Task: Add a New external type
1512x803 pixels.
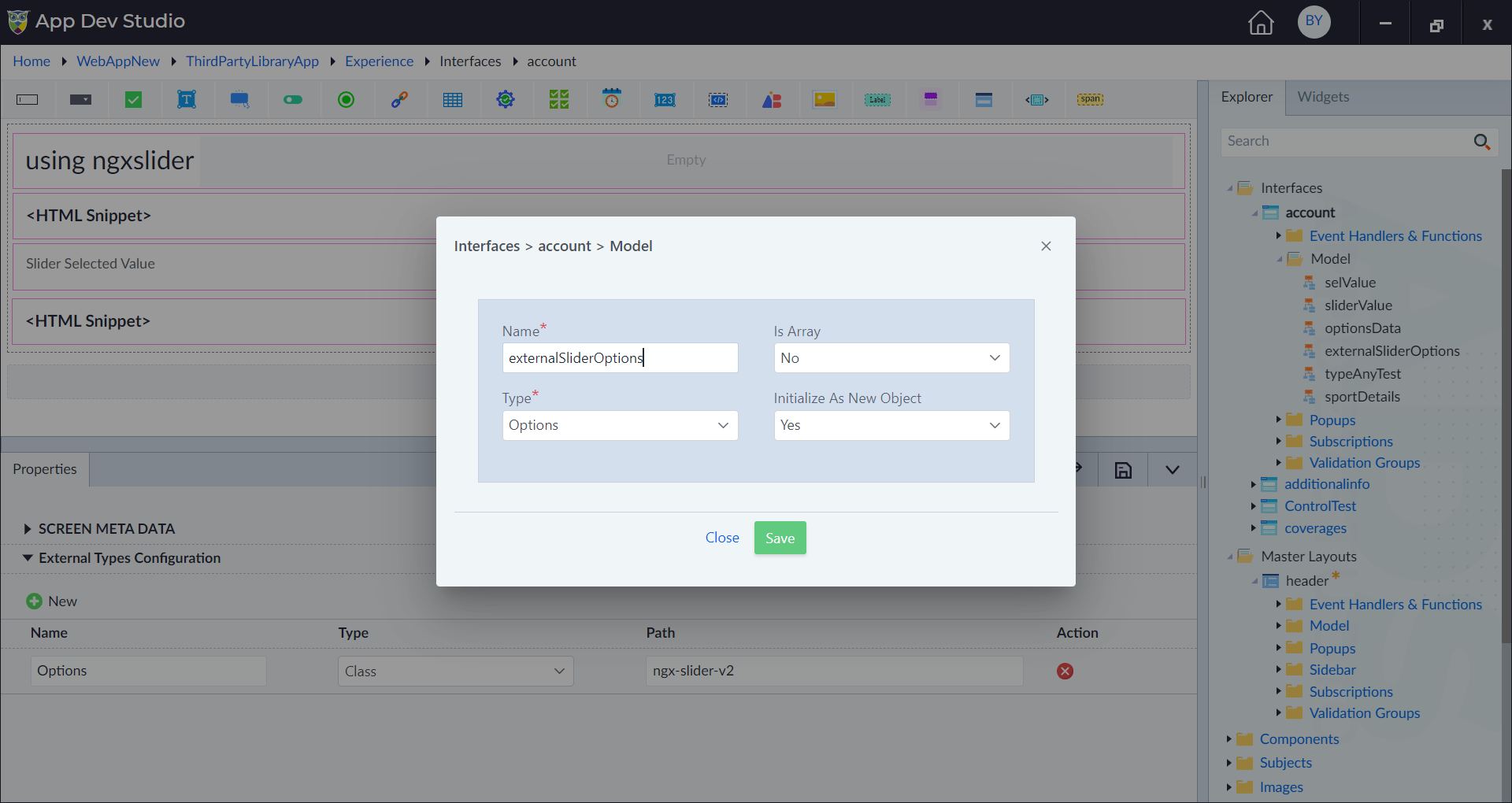Action: click(51, 601)
